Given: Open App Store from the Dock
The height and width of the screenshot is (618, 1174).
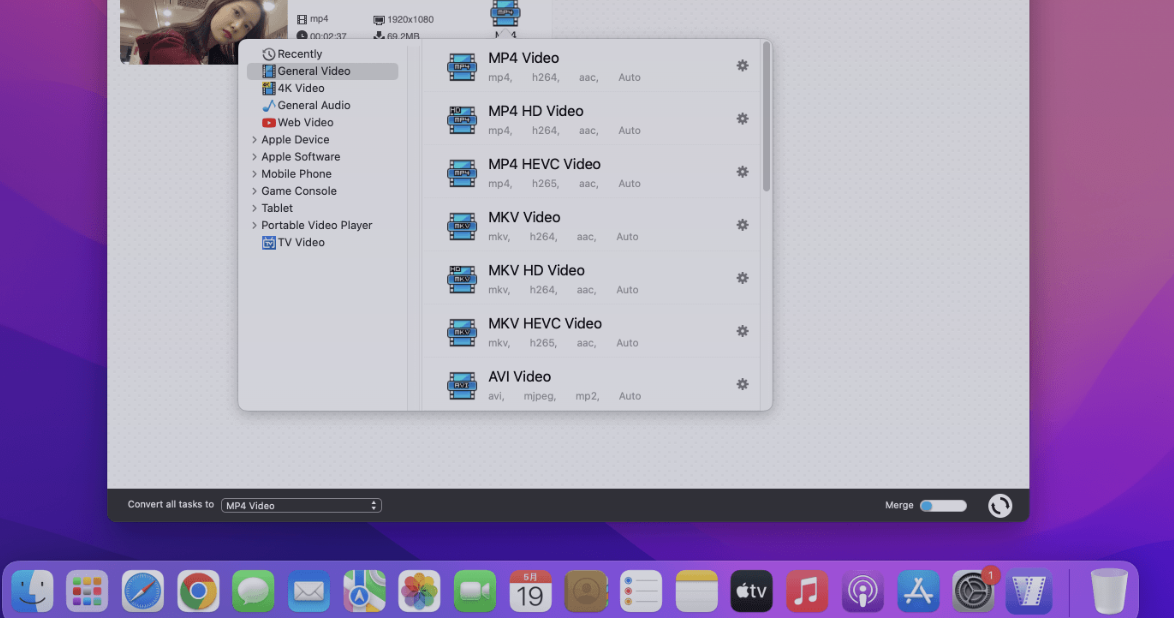Looking at the screenshot, I should 918,591.
